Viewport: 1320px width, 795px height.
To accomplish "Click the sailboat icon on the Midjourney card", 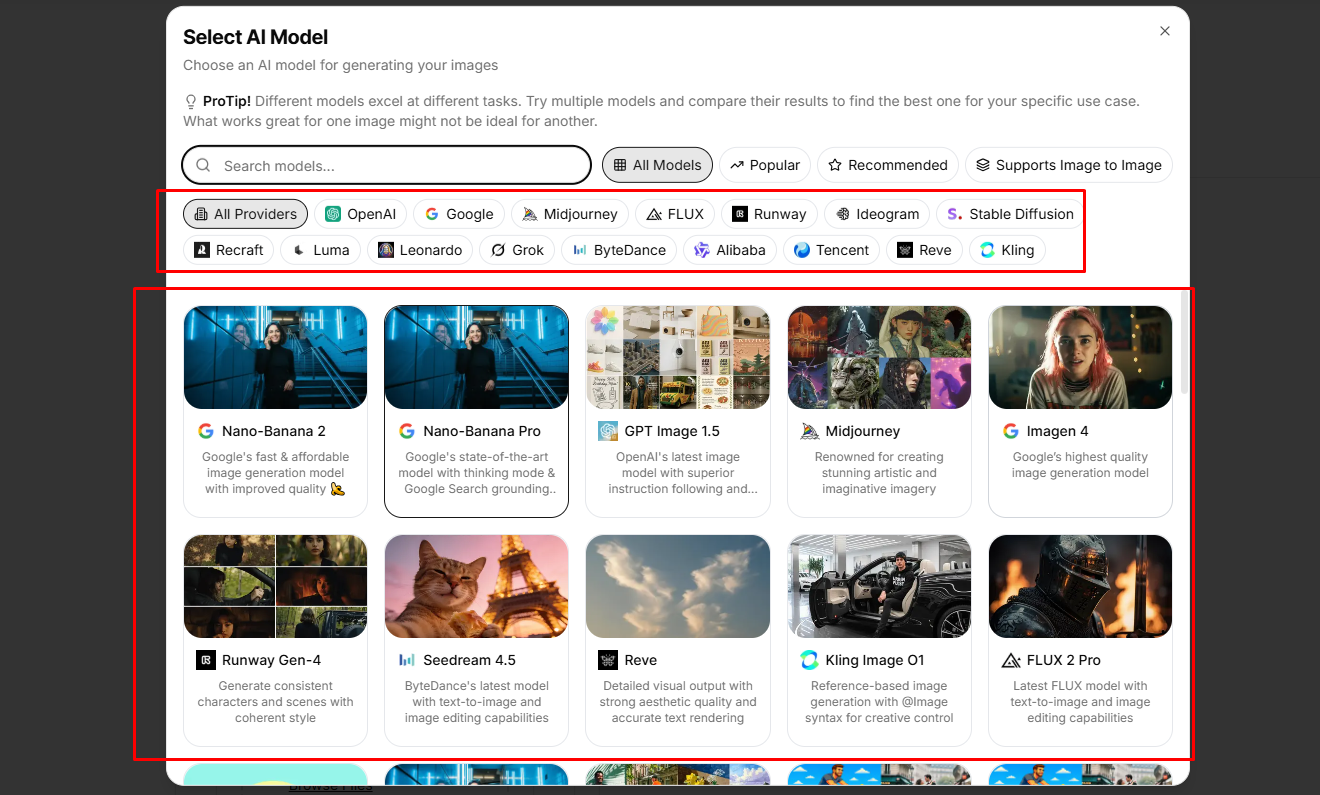I will (x=810, y=431).
